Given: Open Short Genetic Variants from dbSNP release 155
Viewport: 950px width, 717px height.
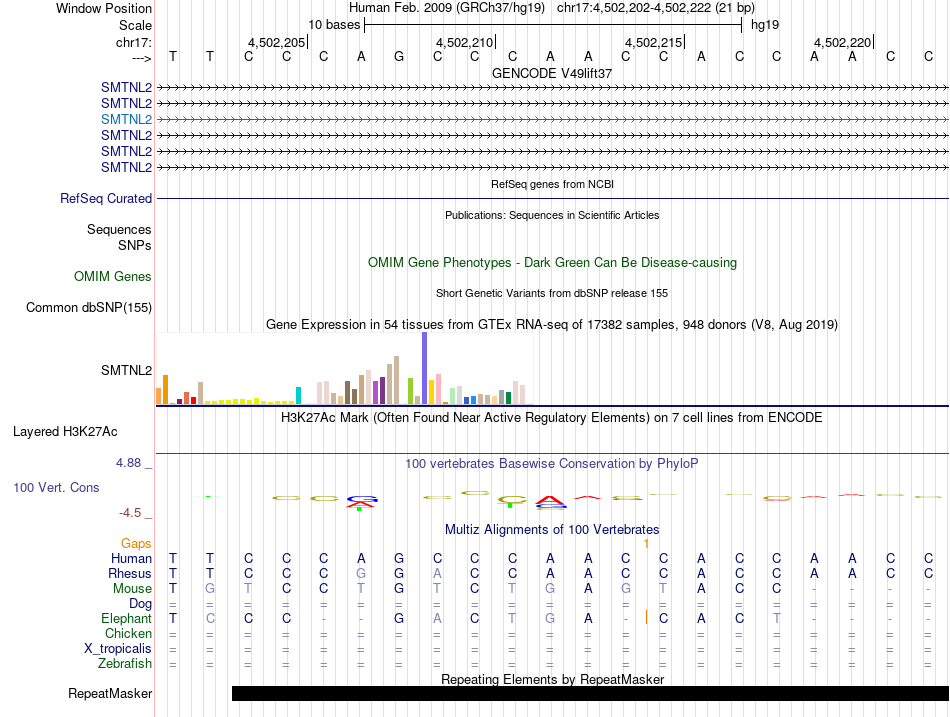Looking at the screenshot, I should [x=552, y=293].
